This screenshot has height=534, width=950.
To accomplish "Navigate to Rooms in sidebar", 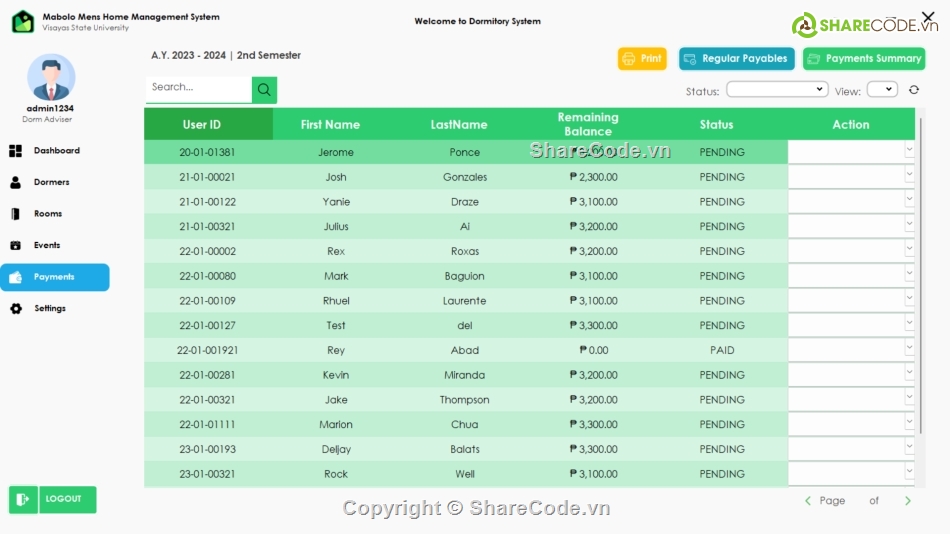I will 47,214.
